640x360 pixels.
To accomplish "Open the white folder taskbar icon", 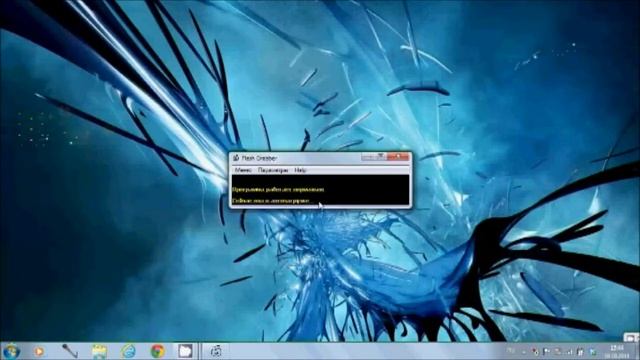I will 185,351.
